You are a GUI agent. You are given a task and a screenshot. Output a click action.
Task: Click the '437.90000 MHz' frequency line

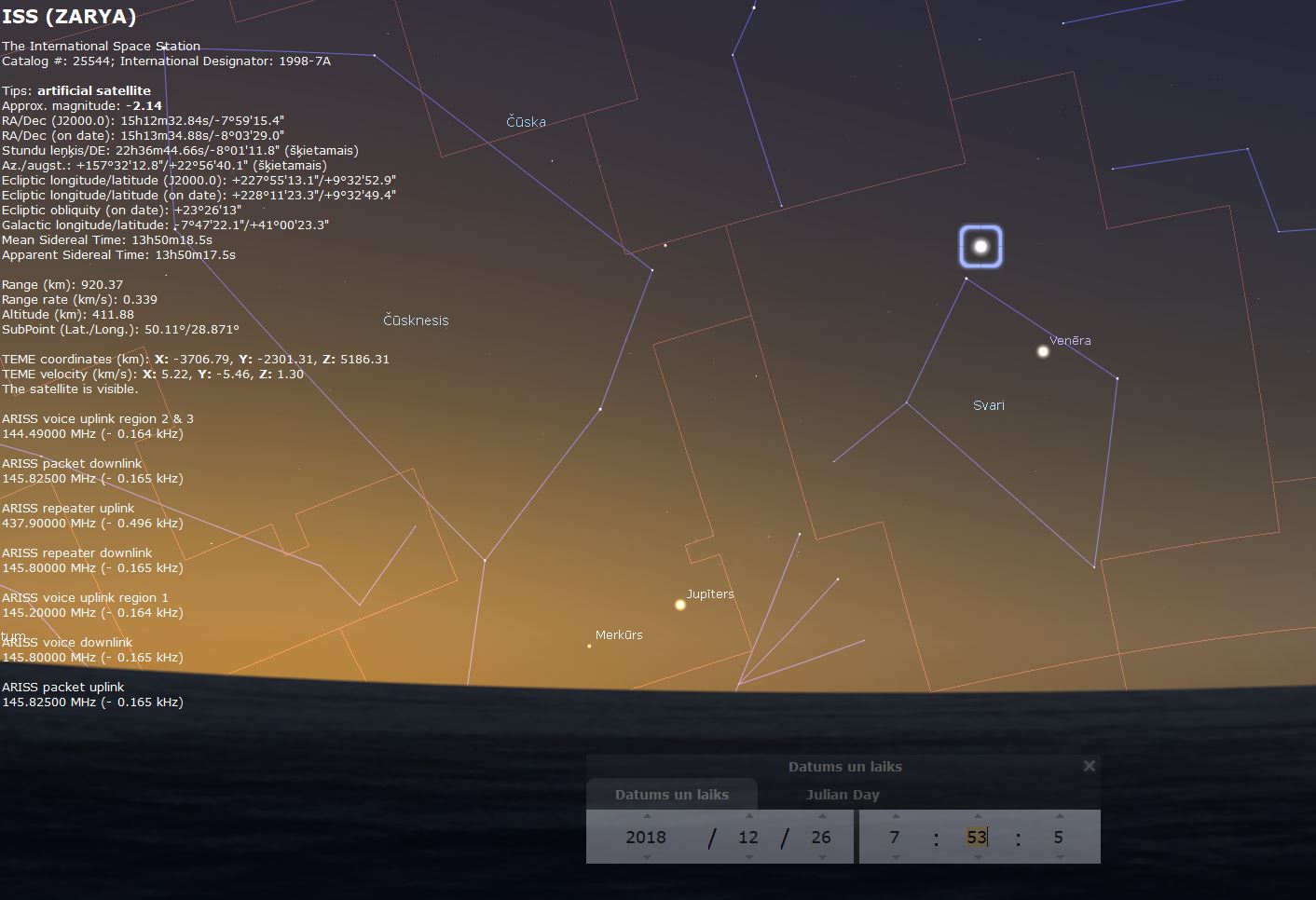click(x=92, y=523)
